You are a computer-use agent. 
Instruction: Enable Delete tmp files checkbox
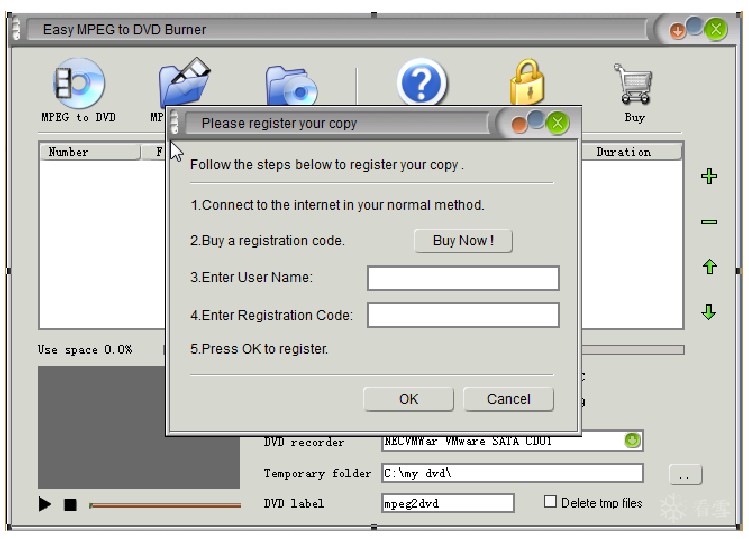(x=550, y=502)
